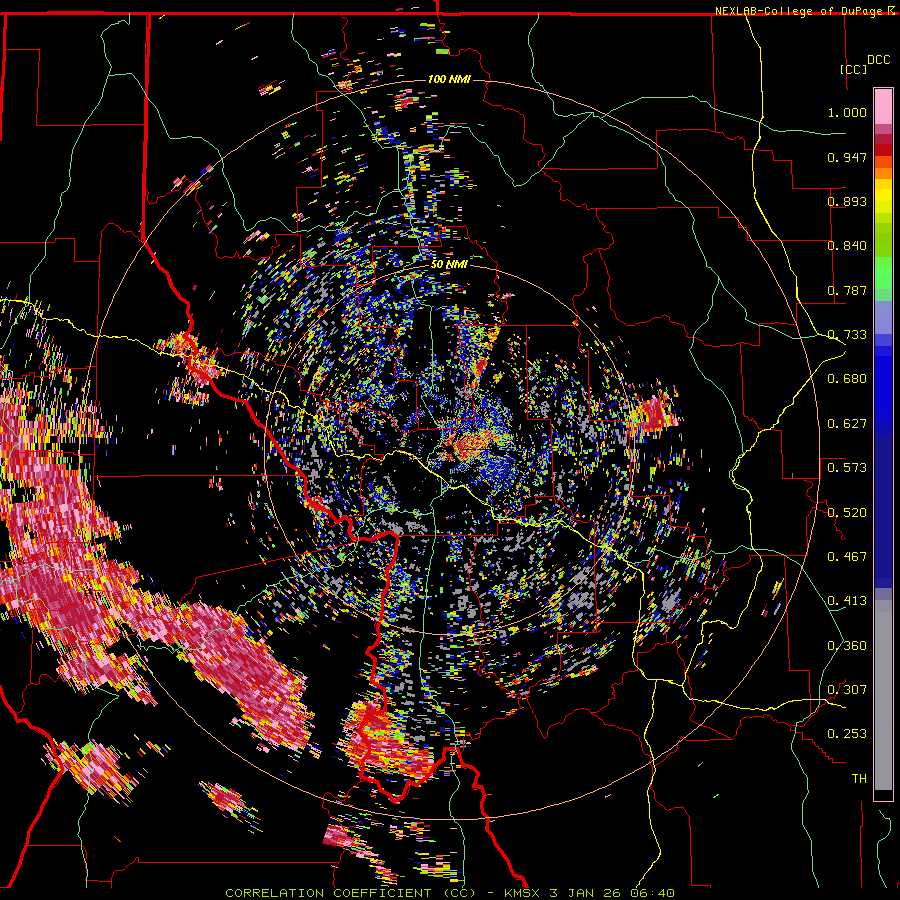The height and width of the screenshot is (900, 900).
Task: Select the 0.467 scale value
Action: pyautogui.click(x=847, y=557)
